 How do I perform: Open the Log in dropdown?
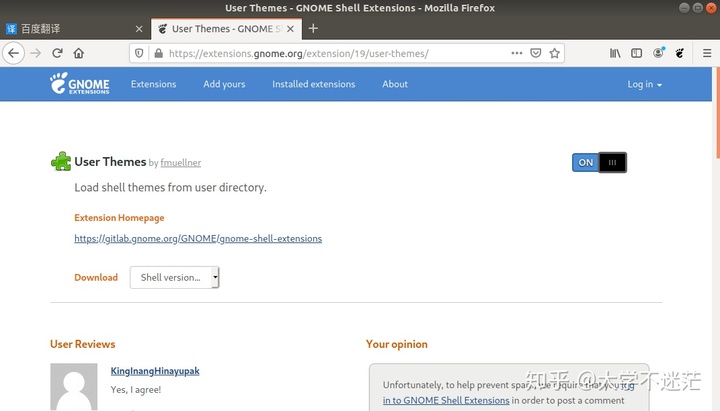pyautogui.click(x=645, y=84)
